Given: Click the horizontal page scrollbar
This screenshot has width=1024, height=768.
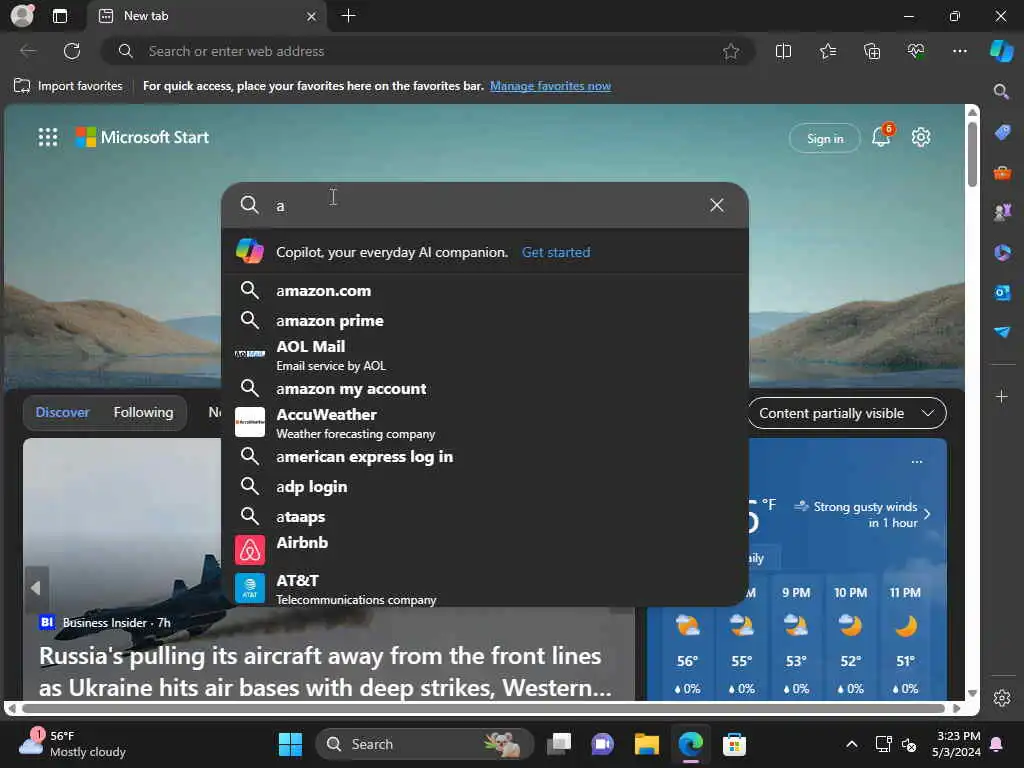Looking at the screenshot, I should [483, 708].
